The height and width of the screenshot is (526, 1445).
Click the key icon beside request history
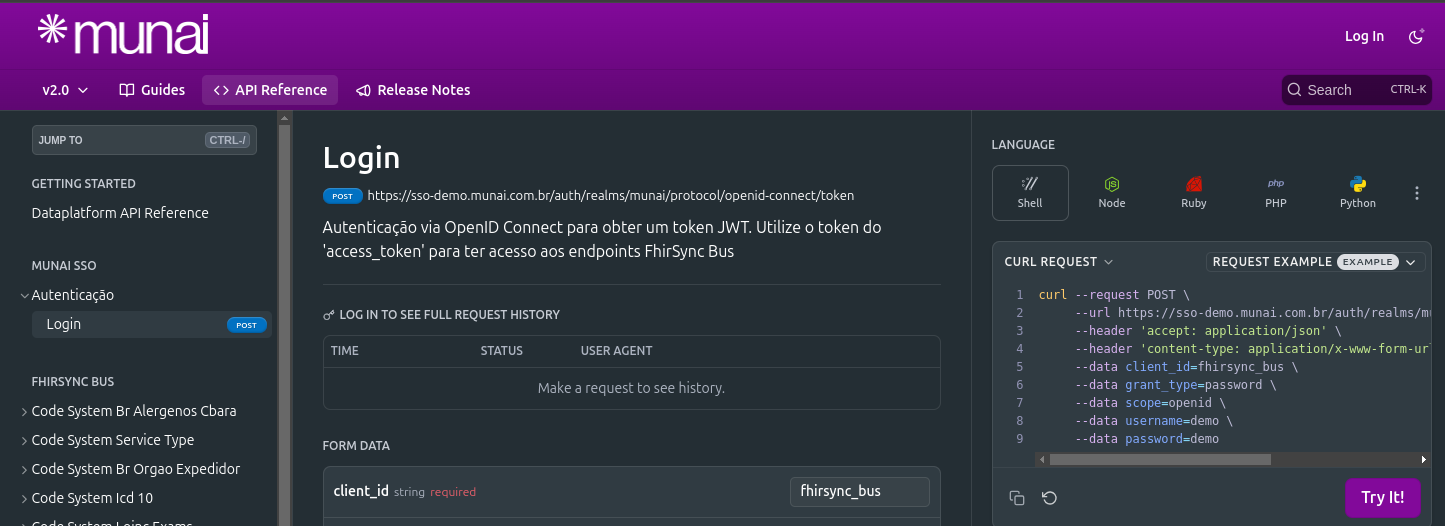[329, 315]
